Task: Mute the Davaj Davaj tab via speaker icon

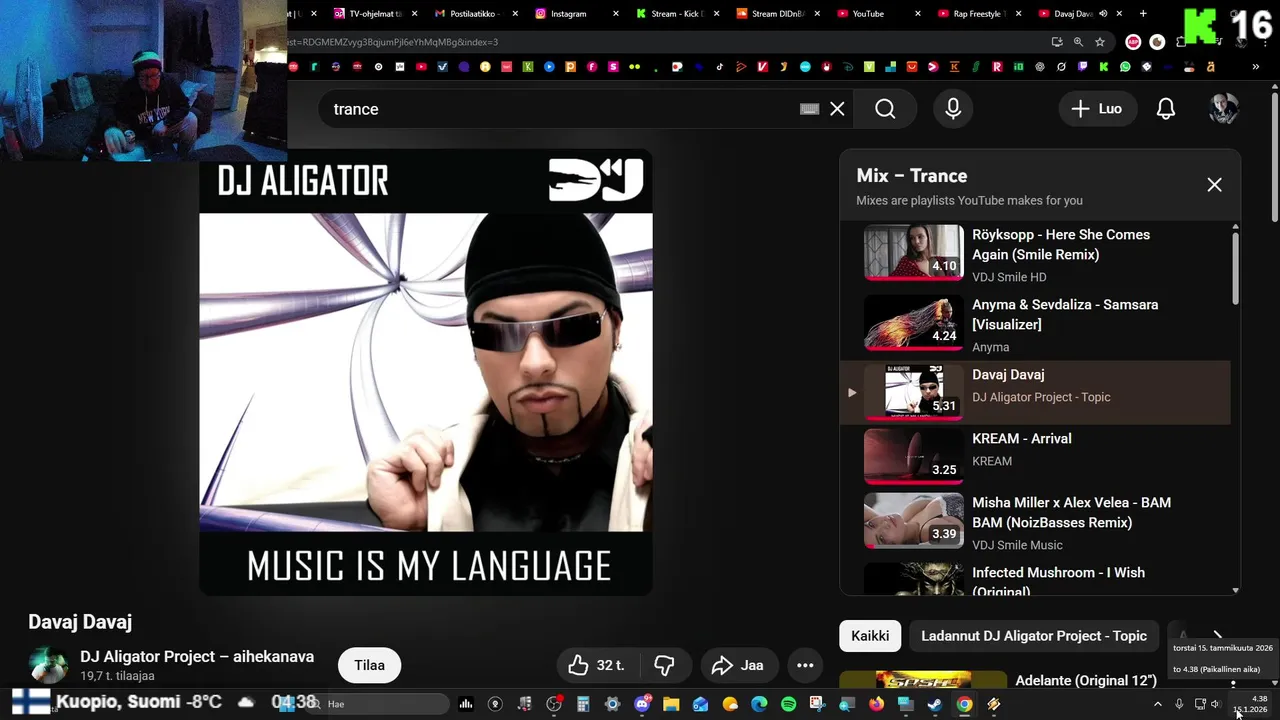Action: pyautogui.click(x=1103, y=14)
